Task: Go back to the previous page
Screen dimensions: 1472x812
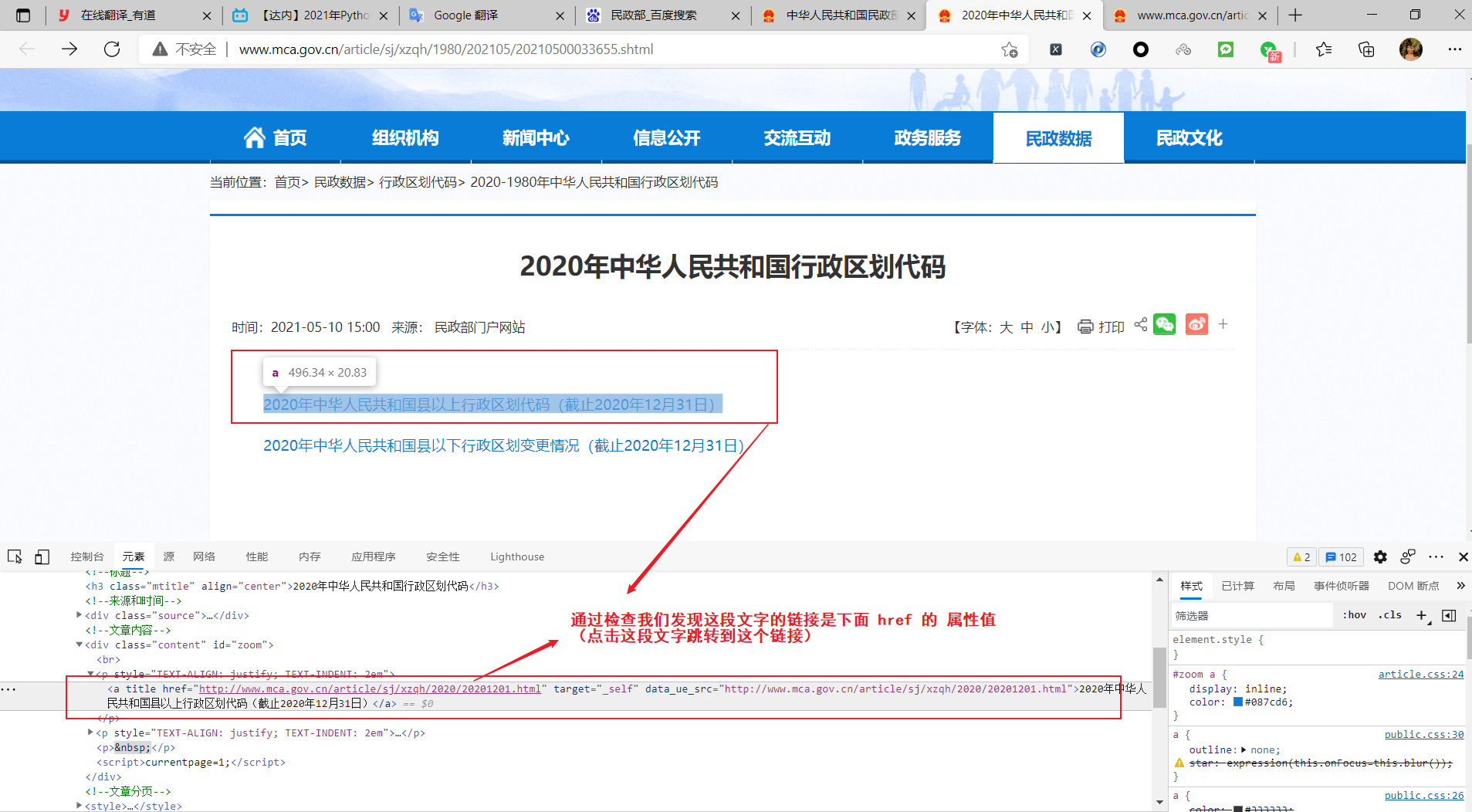Action: pyautogui.click(x=27, y=49)
